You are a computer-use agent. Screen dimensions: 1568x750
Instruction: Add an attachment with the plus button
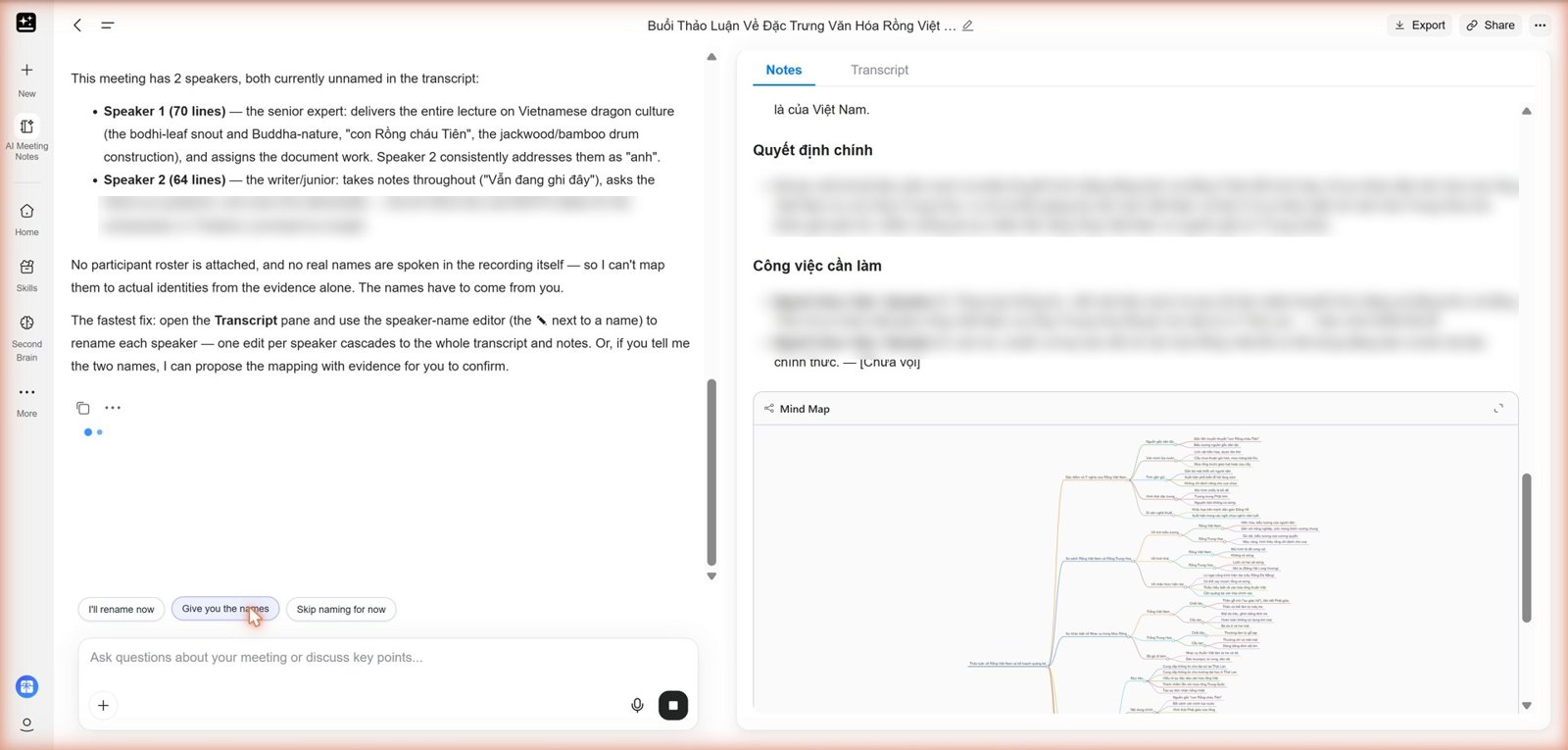click(103, 705)
